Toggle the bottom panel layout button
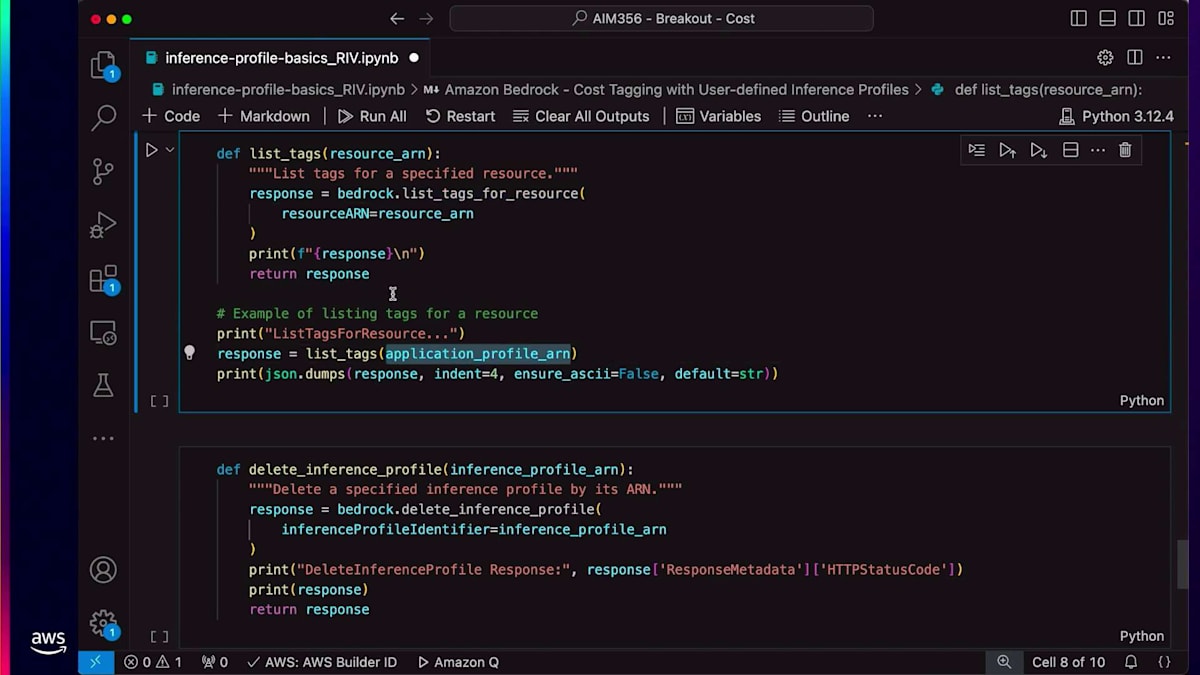Image resolution: width=1200 pixels, height=675 pixels. (1107, 18)
